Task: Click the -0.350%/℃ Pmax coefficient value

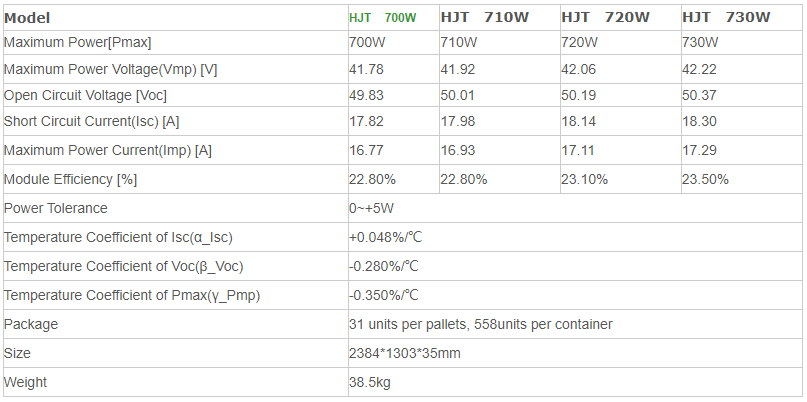Action: tap(383, 295)
